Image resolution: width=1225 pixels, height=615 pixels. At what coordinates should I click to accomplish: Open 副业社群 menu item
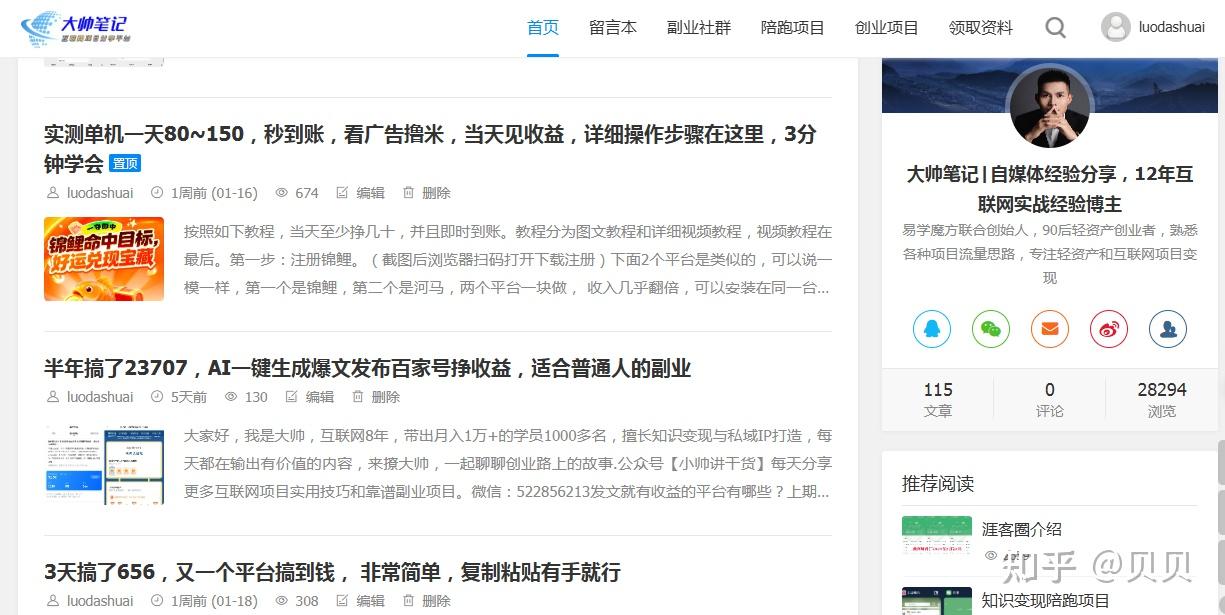699,28
